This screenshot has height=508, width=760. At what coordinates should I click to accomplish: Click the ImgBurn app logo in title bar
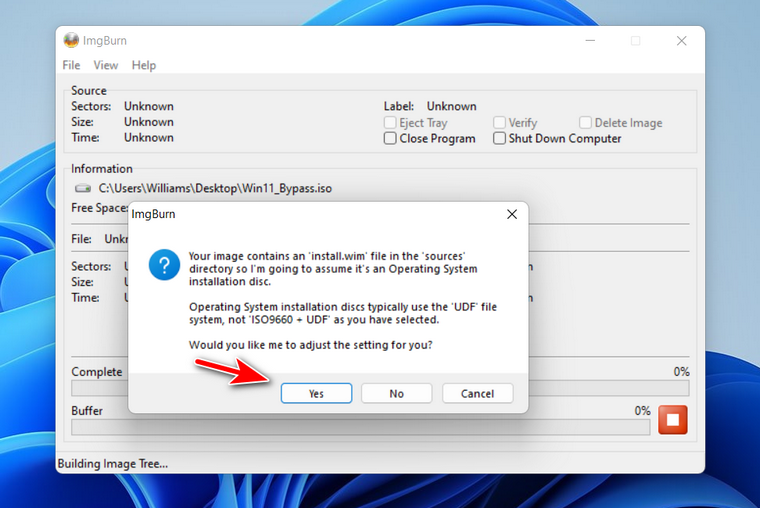71,40
